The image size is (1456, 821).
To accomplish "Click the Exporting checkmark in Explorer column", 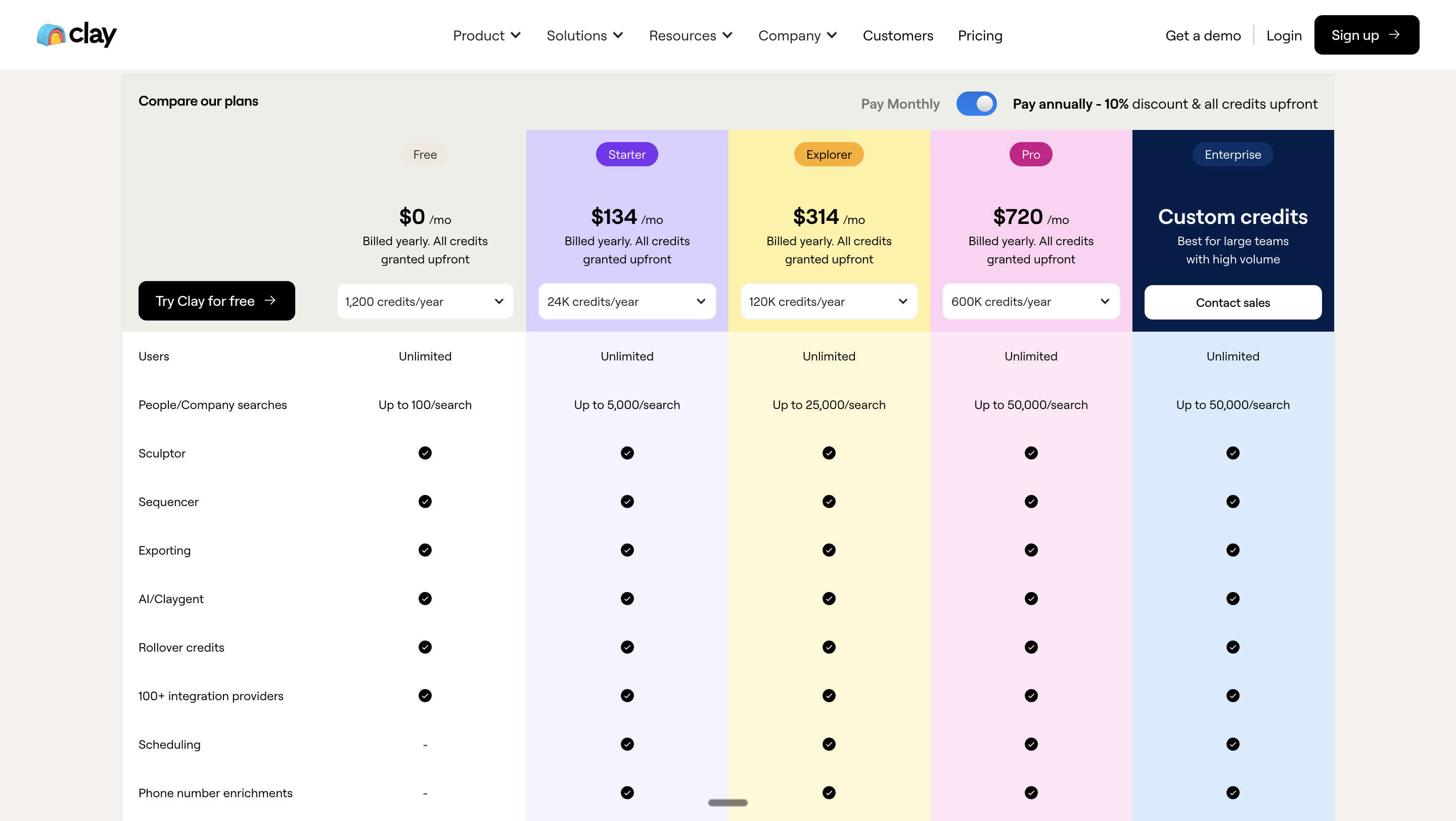I will click(829, 550).
